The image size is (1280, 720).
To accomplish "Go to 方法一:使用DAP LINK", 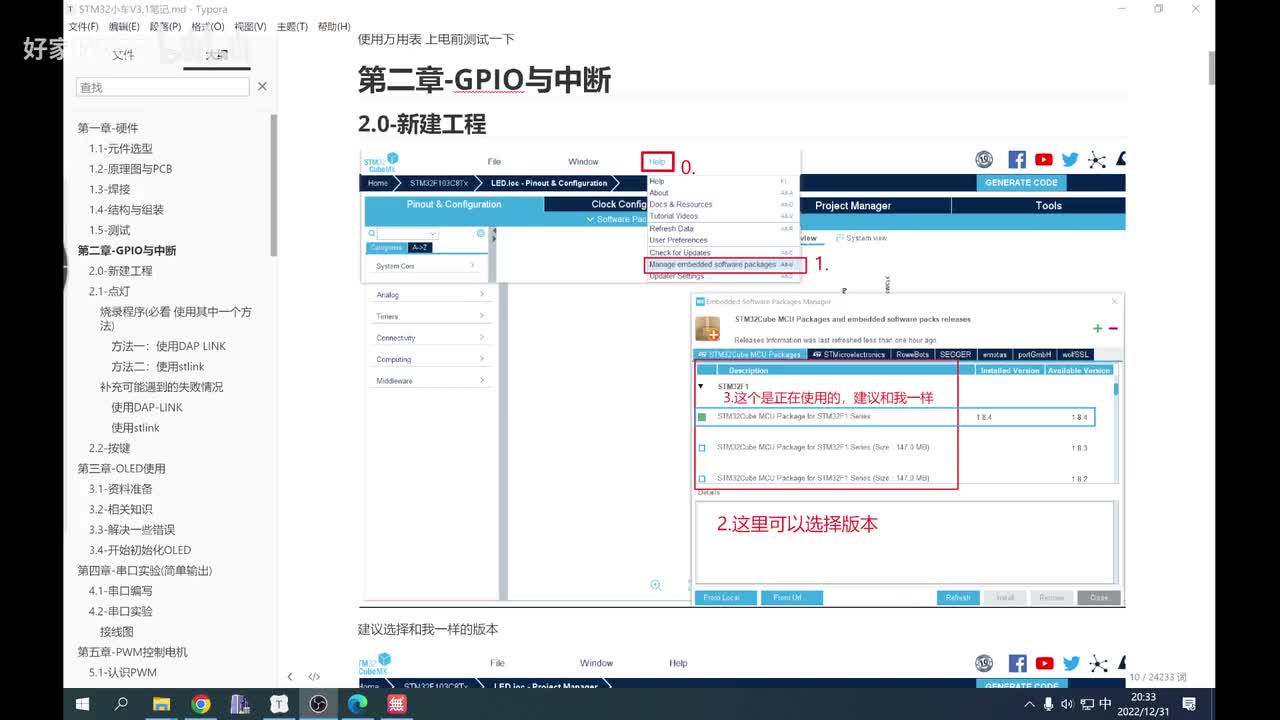I will 169,346.
